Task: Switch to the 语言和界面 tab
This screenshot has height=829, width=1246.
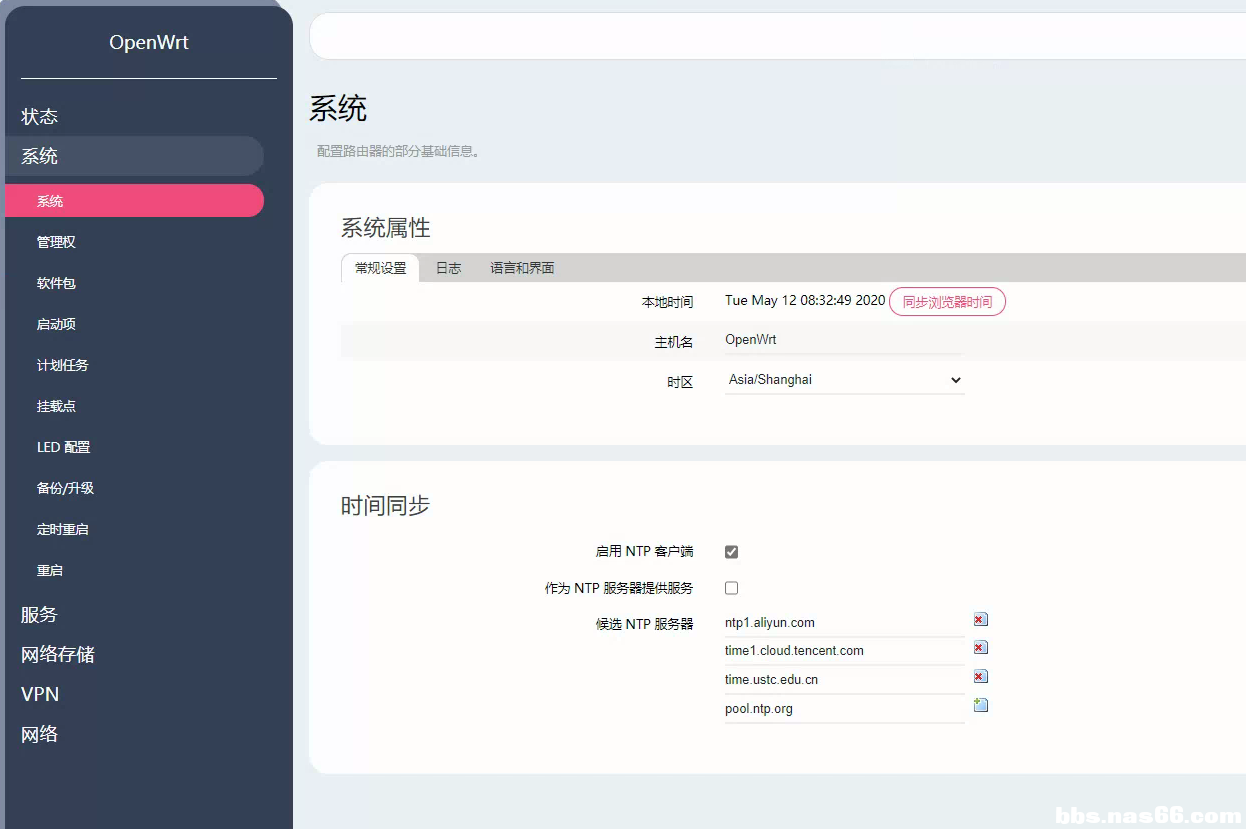Action: (x=522, y=268)
